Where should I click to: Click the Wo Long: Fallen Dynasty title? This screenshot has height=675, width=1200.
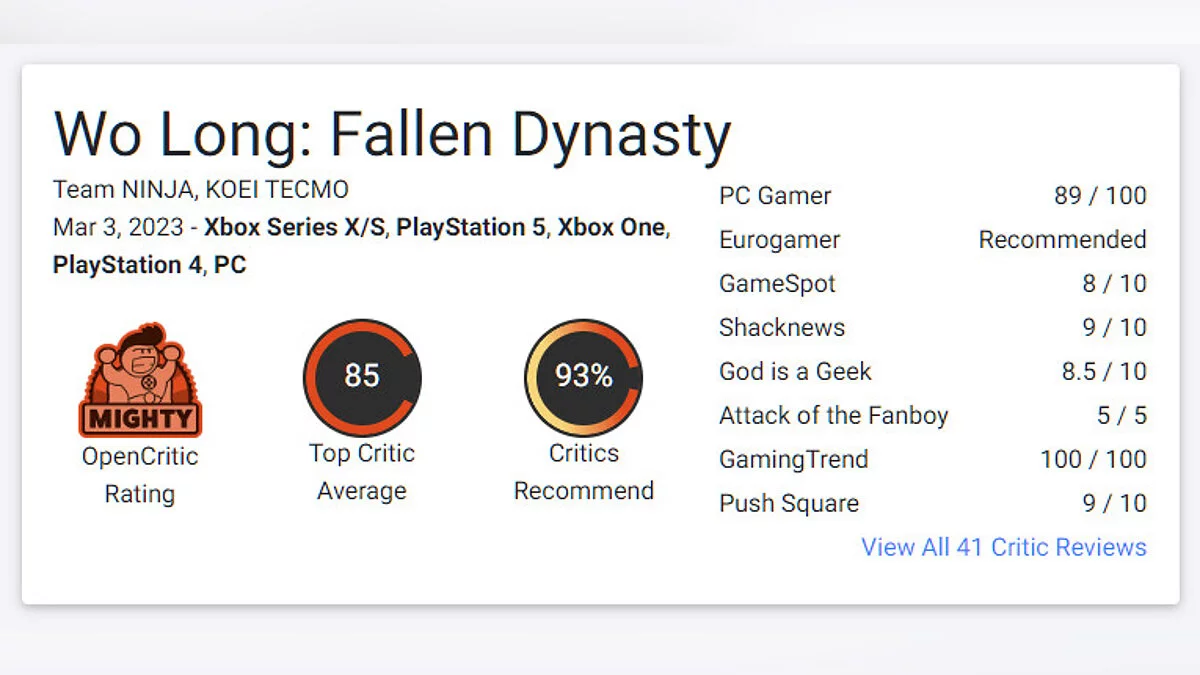point(392,135)
